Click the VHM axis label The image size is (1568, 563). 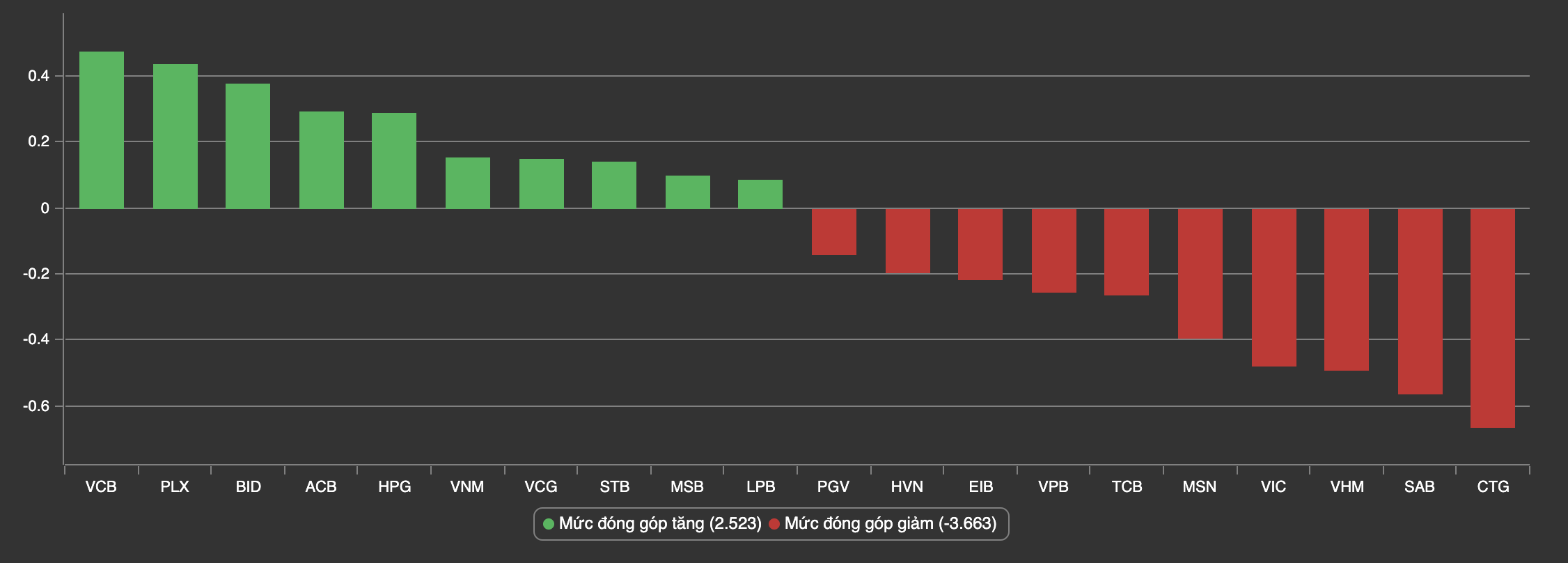(x=1347, y=487)
